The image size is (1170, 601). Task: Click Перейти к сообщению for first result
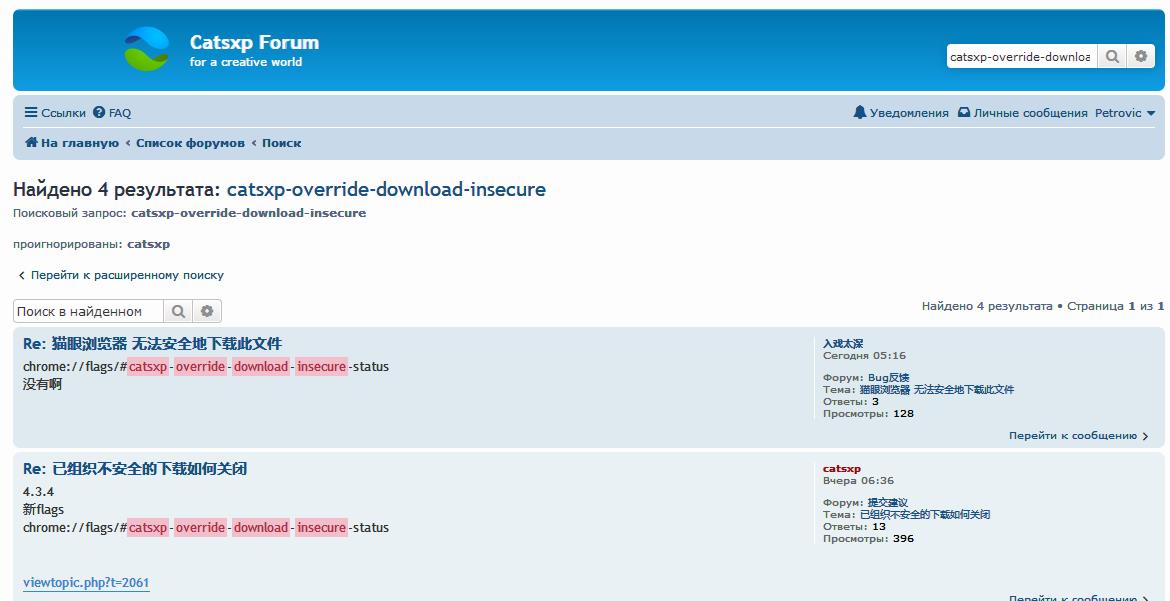1078,435
